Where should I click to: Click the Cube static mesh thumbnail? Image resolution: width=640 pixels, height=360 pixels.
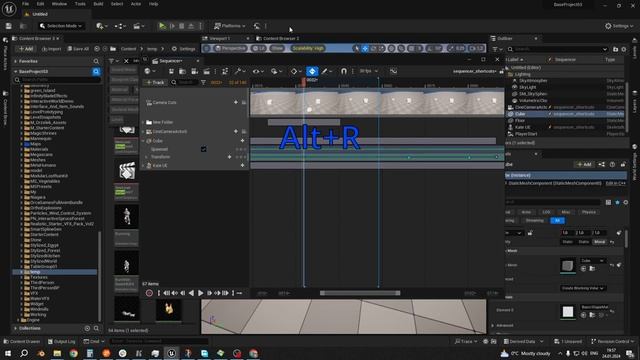pos(567,266)
